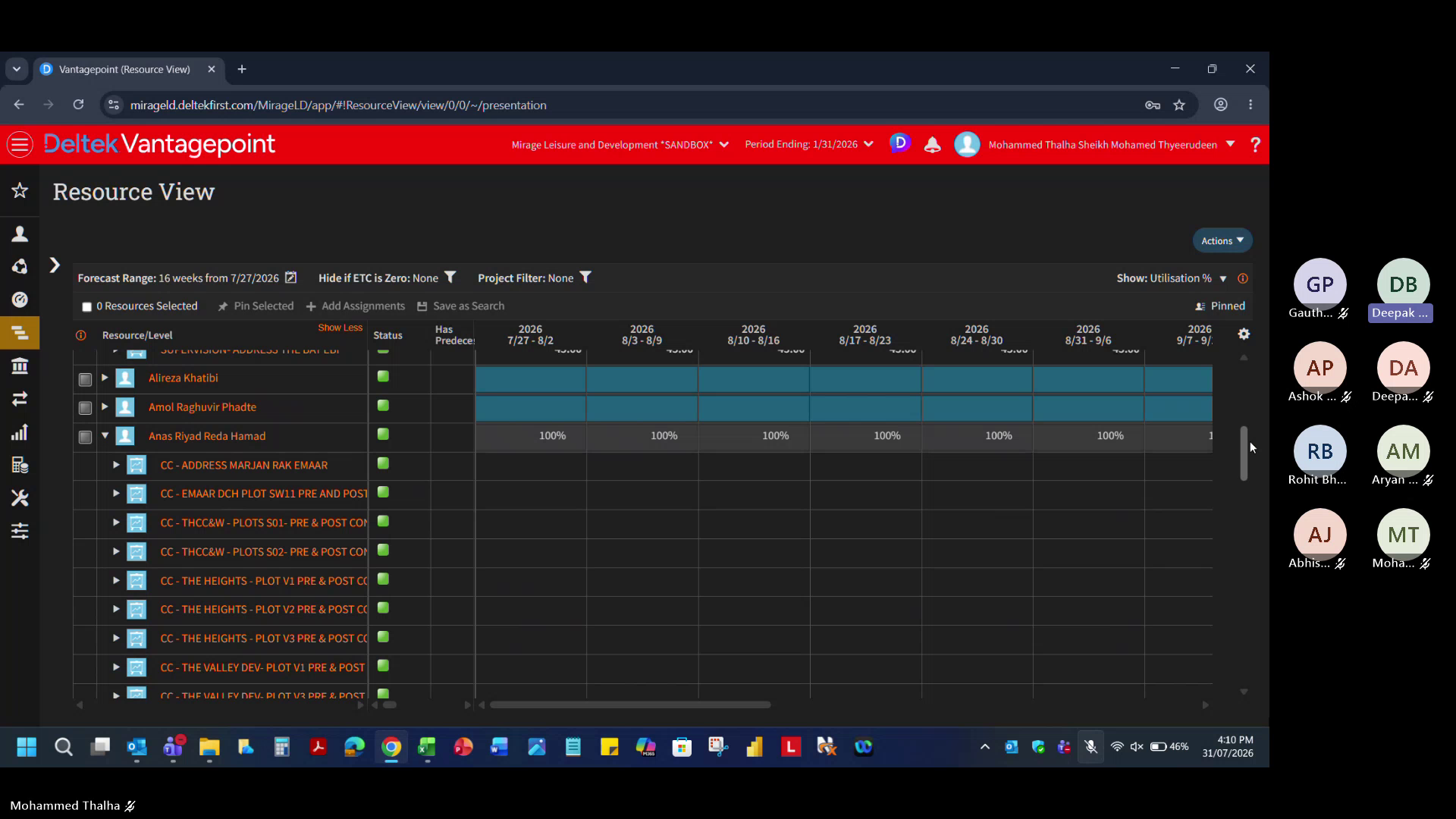Click the 7/27 - 8/2 week column header

pyautogui.click(x=530, y=334)
